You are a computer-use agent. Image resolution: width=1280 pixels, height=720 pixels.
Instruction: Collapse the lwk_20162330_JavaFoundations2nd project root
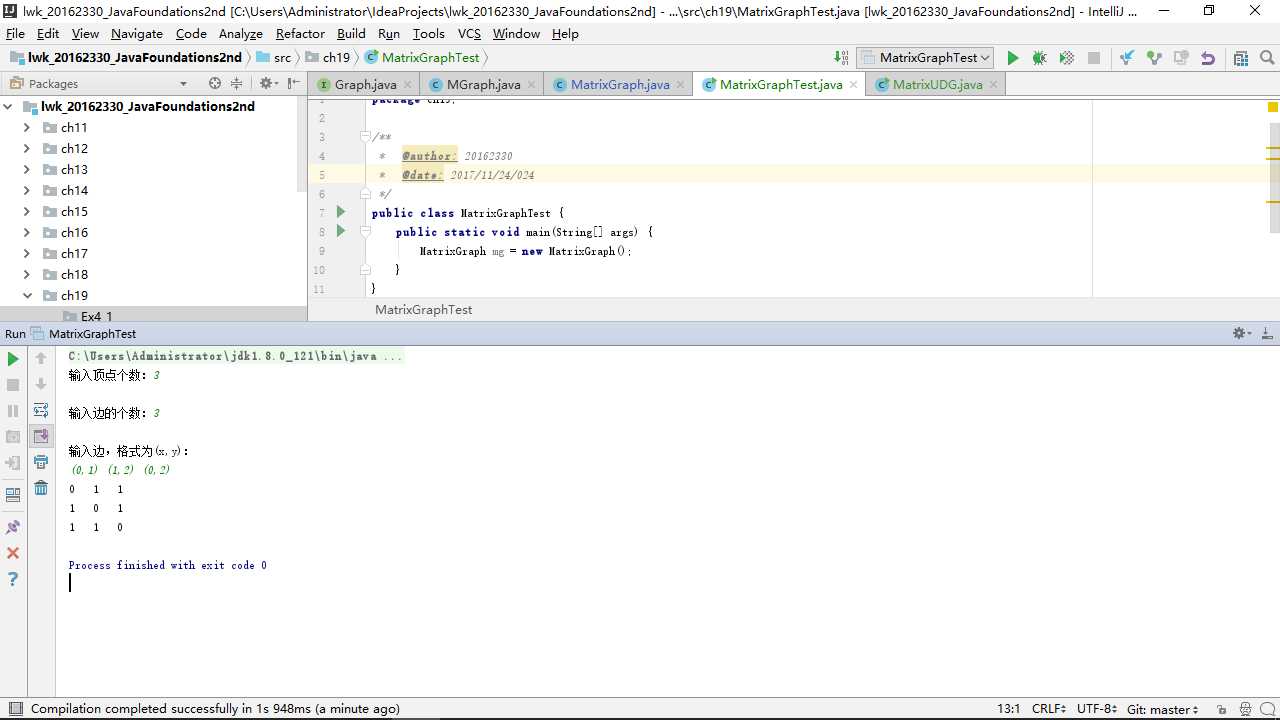8,107
